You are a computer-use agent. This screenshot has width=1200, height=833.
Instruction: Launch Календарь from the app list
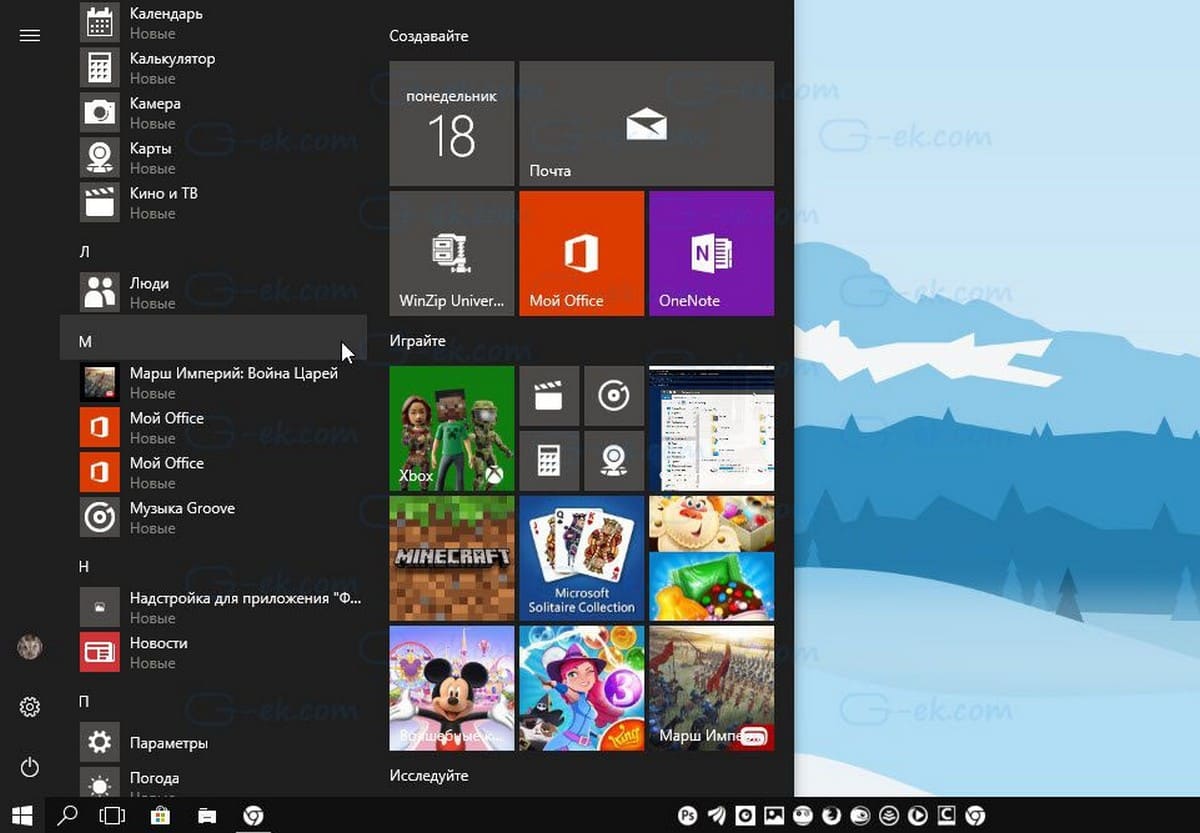pos(213,23)
